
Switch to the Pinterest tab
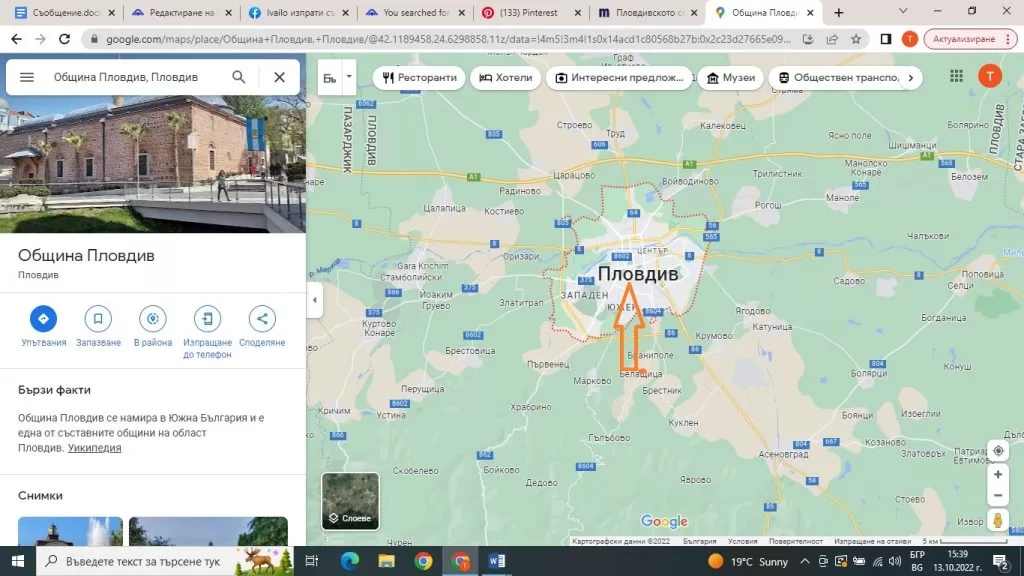pyautogui.click(x=531, y=12)
